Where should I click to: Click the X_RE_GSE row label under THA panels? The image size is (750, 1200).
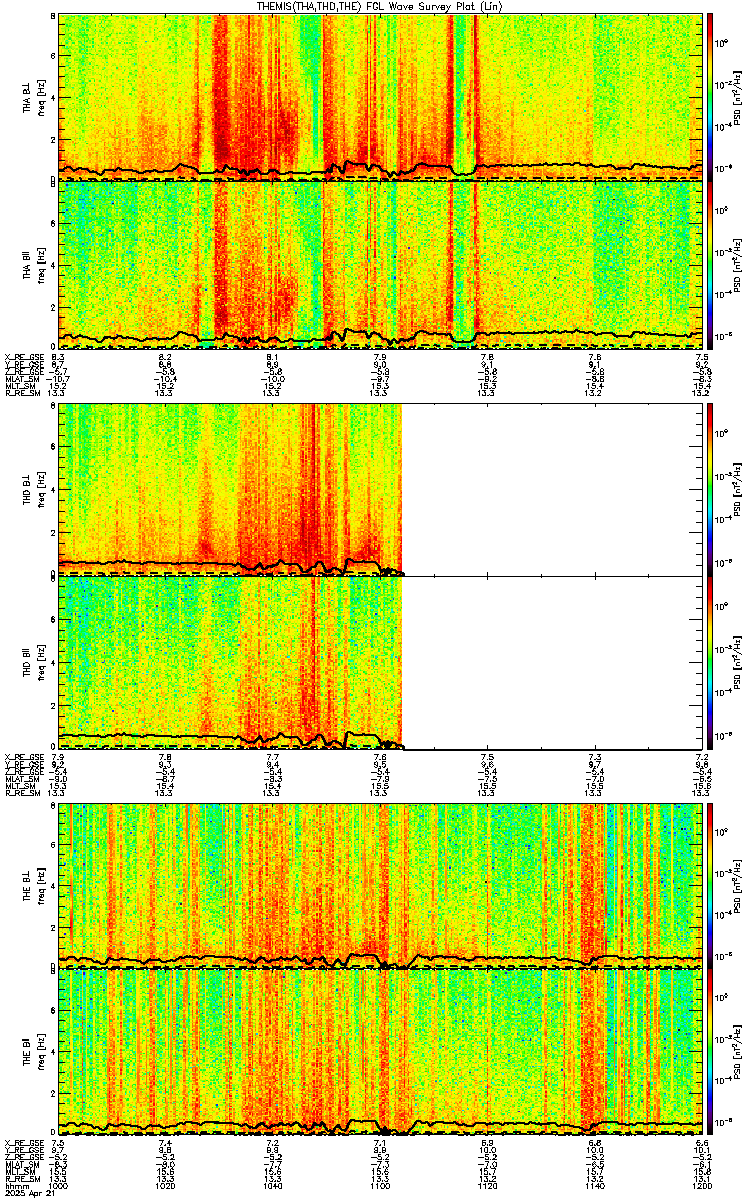pos(23,357)
